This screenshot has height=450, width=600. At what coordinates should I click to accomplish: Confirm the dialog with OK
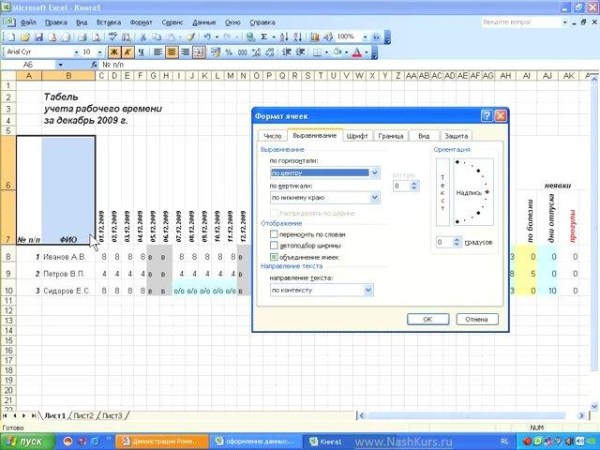click(428, 319)
